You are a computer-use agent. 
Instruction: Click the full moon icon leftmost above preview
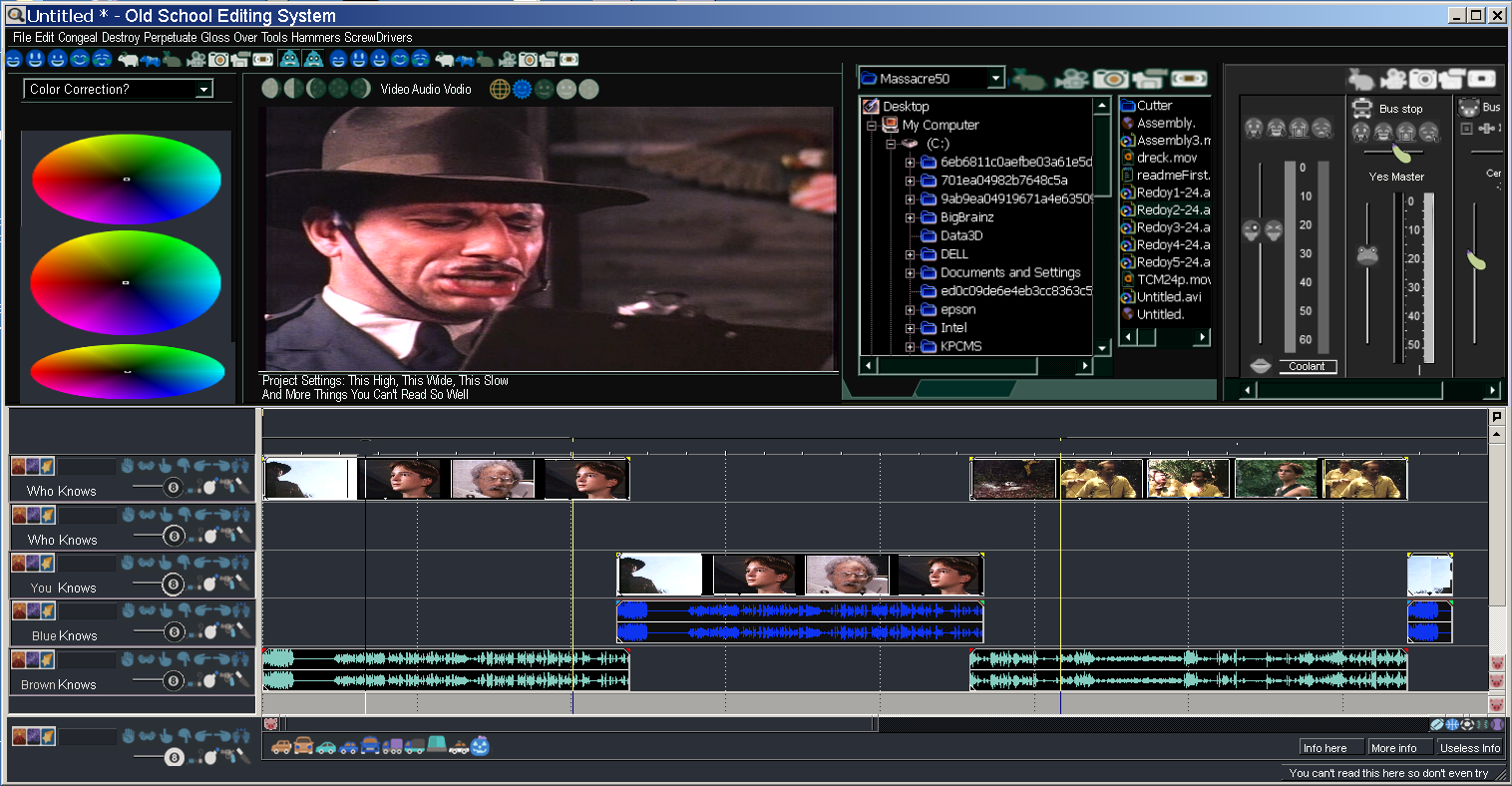tap(270, 89)
